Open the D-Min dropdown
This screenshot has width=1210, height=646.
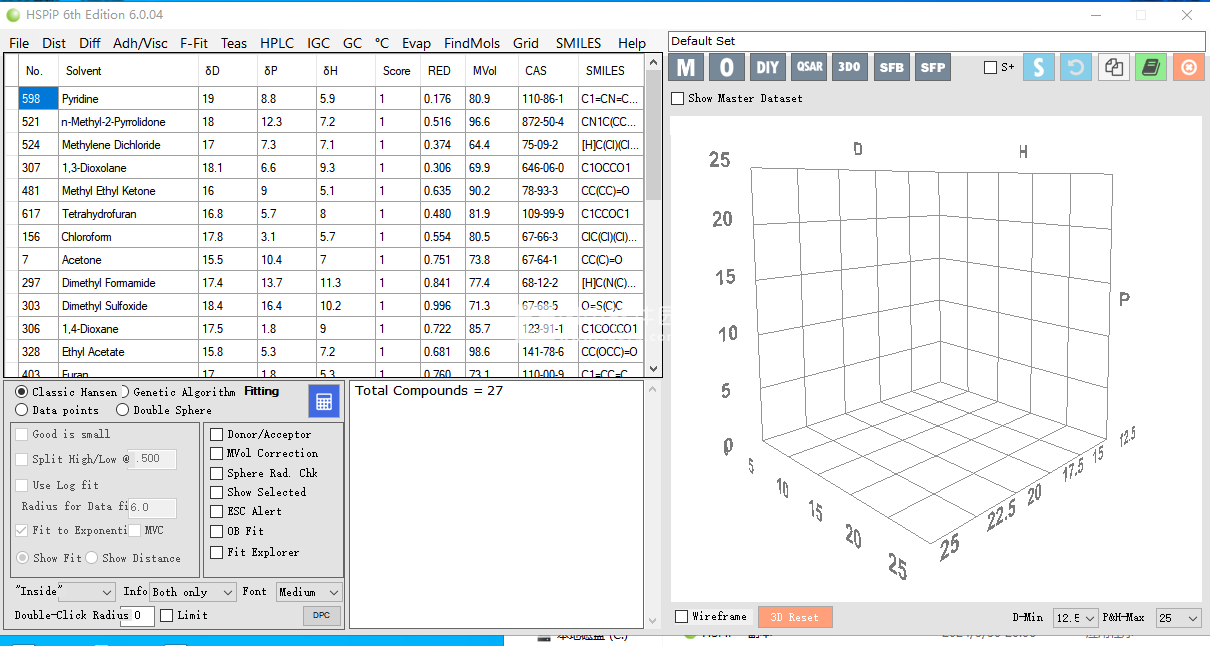click(x=1076, y=618)
